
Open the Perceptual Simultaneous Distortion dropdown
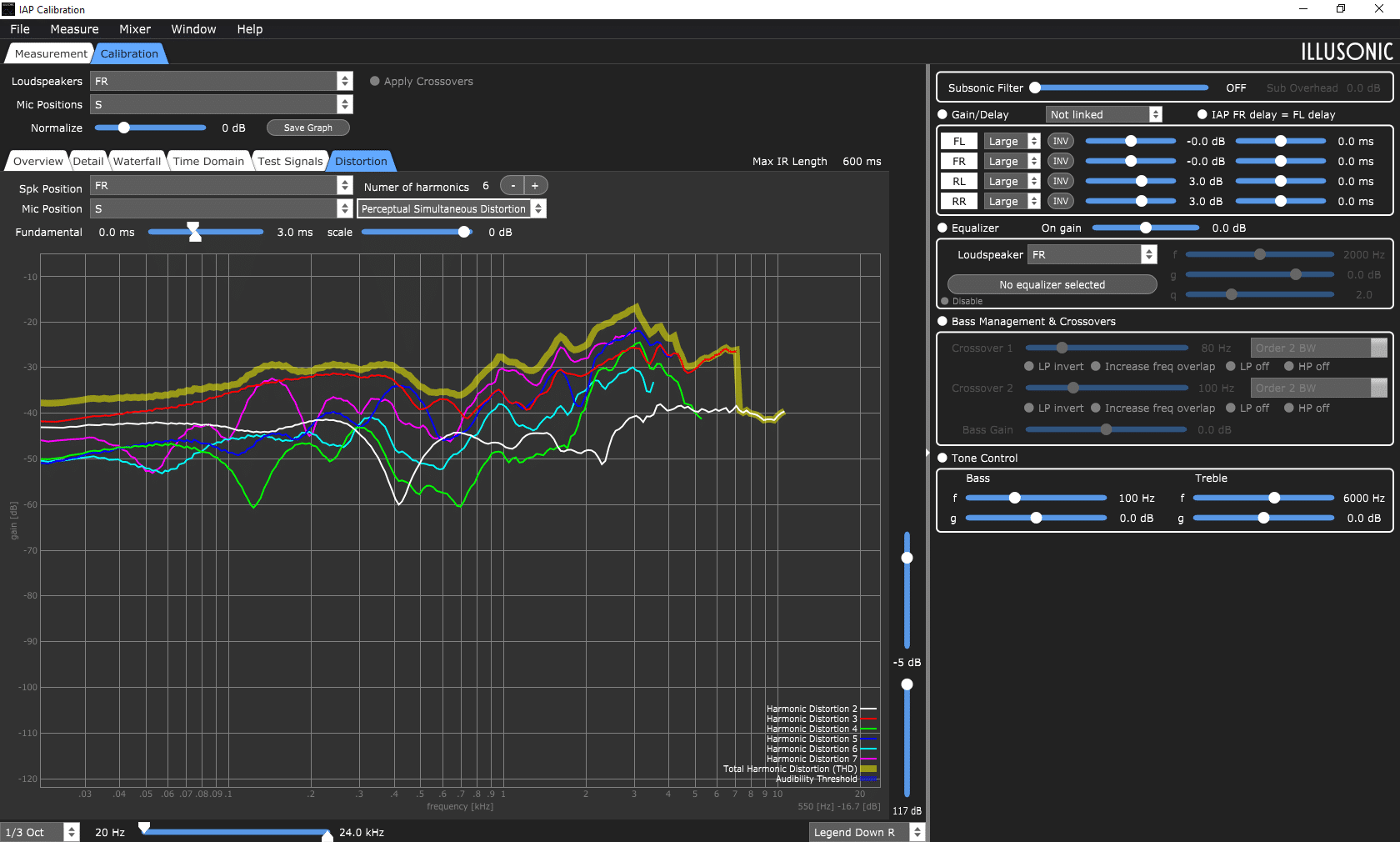[452, 208]
